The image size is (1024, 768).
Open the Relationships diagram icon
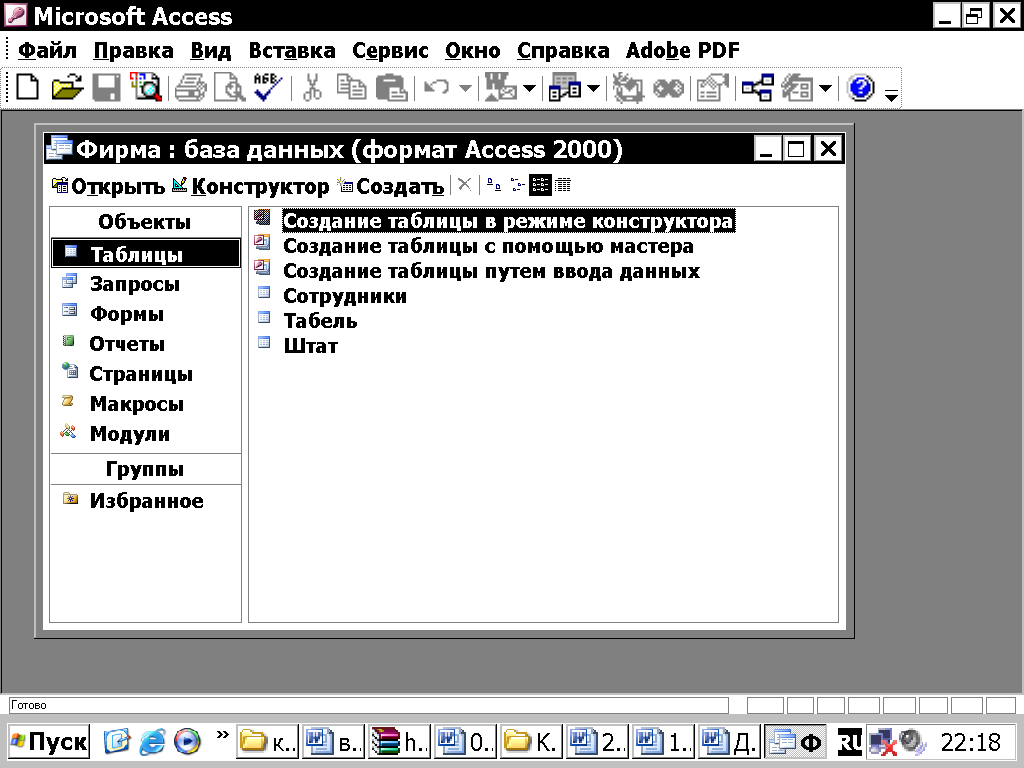[x=758, y=88]
